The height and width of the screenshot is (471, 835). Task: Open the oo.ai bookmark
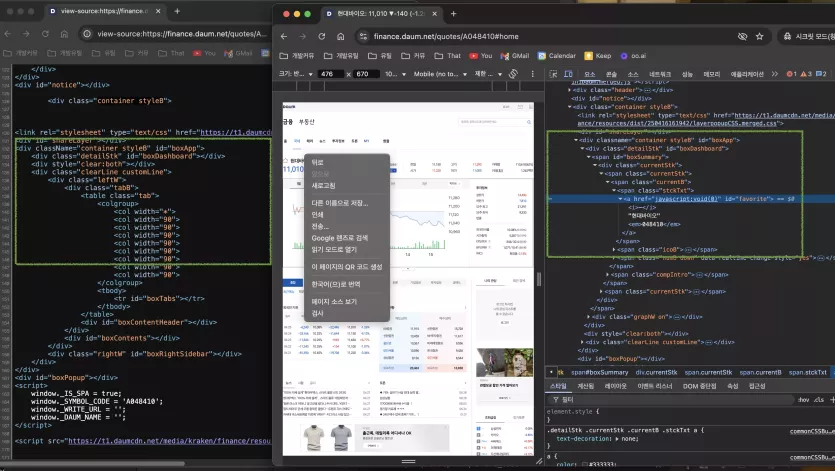(x=633, y=55)
